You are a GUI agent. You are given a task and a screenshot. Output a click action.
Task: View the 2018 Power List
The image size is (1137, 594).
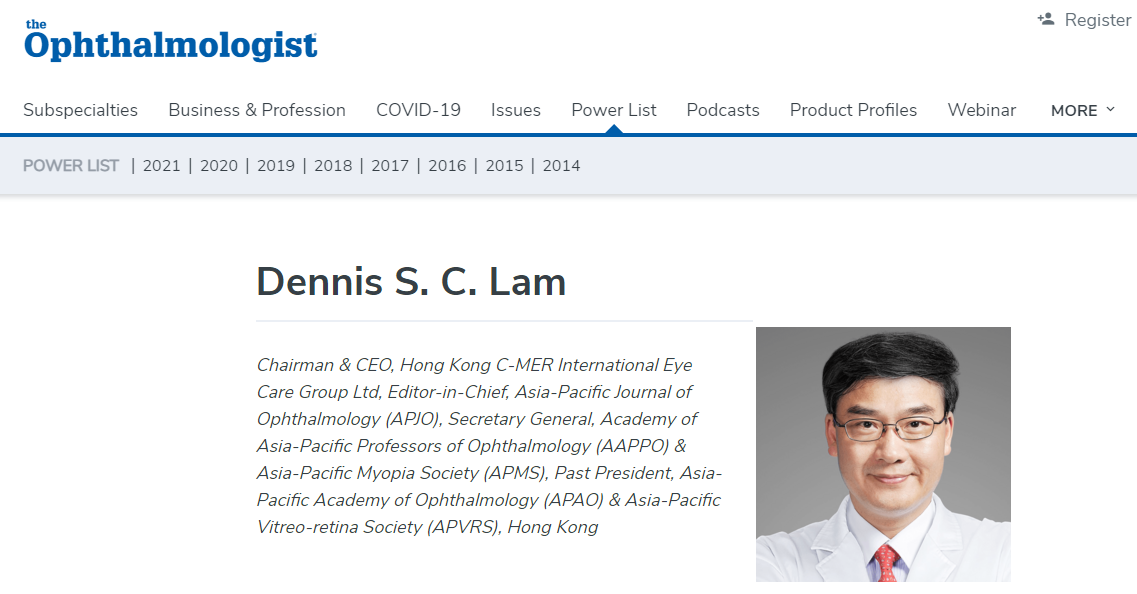333,166
